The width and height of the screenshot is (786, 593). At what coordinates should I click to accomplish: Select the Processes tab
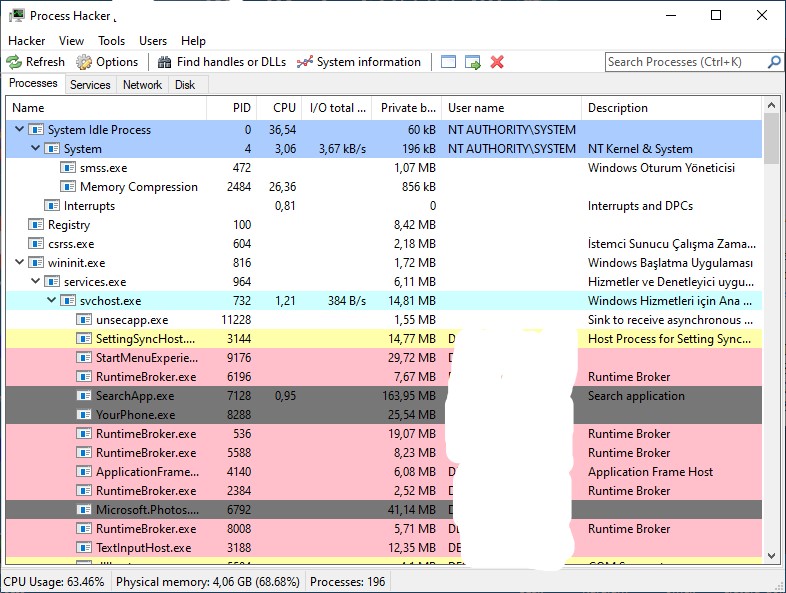point(33,83)
